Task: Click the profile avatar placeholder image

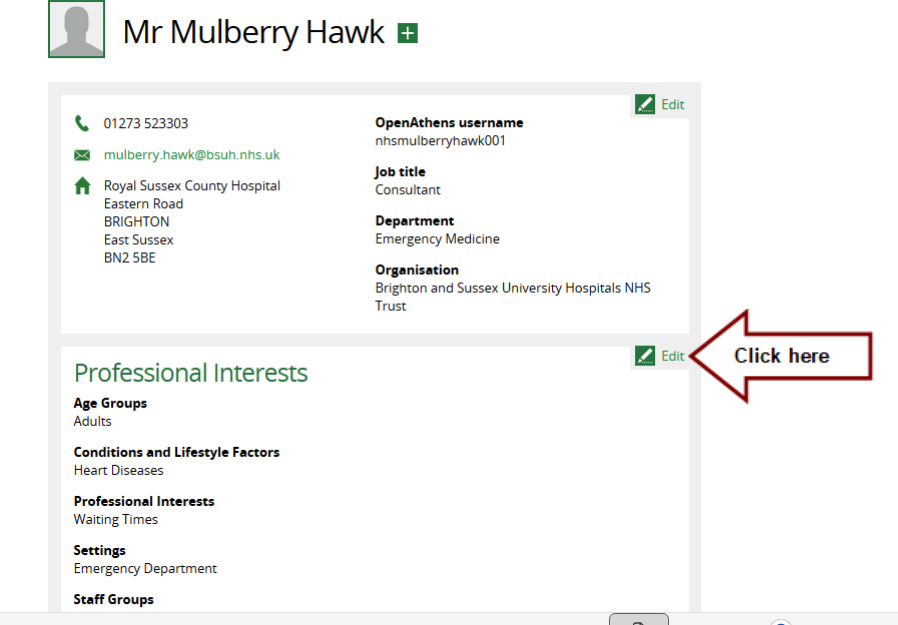Action: pyautogui.click(x=76, y=28)
